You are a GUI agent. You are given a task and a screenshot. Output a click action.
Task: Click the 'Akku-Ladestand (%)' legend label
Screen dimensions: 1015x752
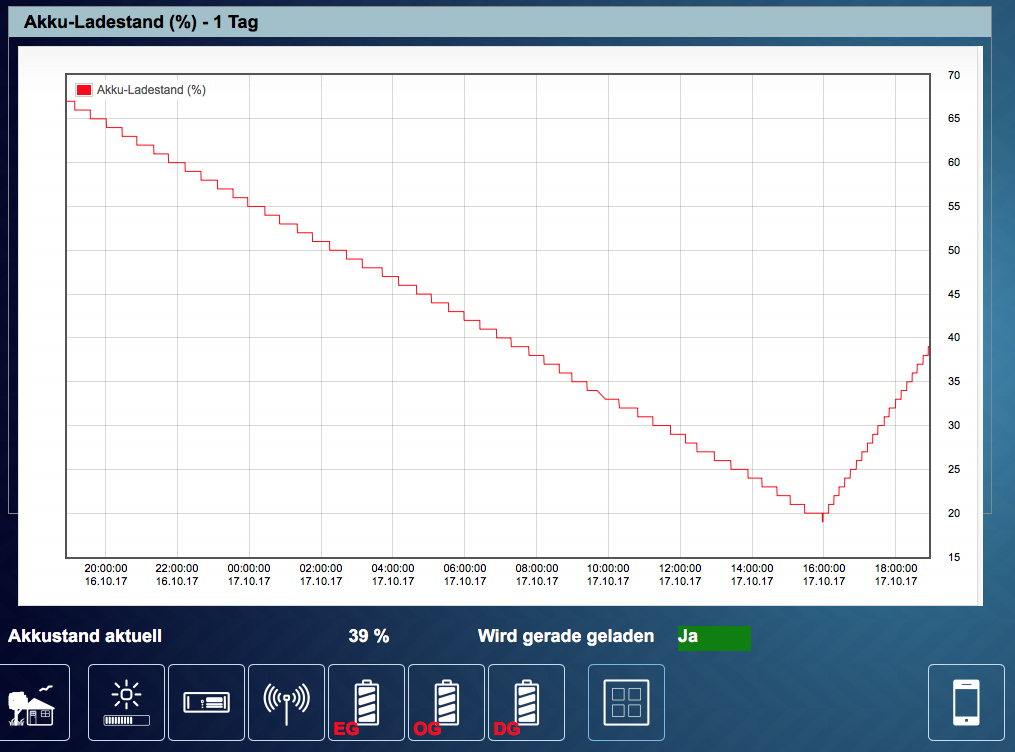151,90
